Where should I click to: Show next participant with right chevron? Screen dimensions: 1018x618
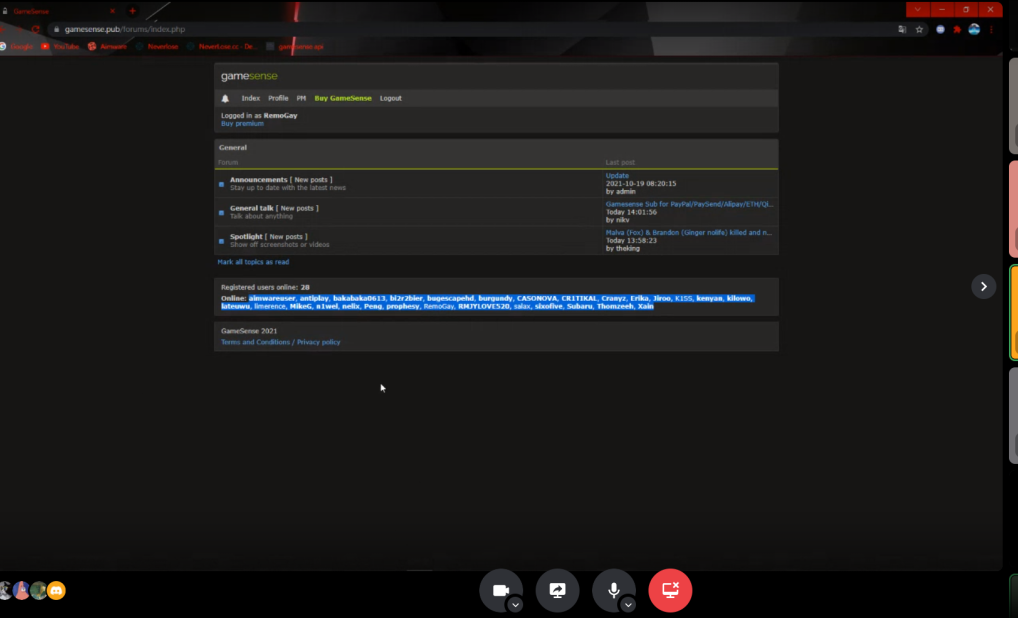[984, 286]
